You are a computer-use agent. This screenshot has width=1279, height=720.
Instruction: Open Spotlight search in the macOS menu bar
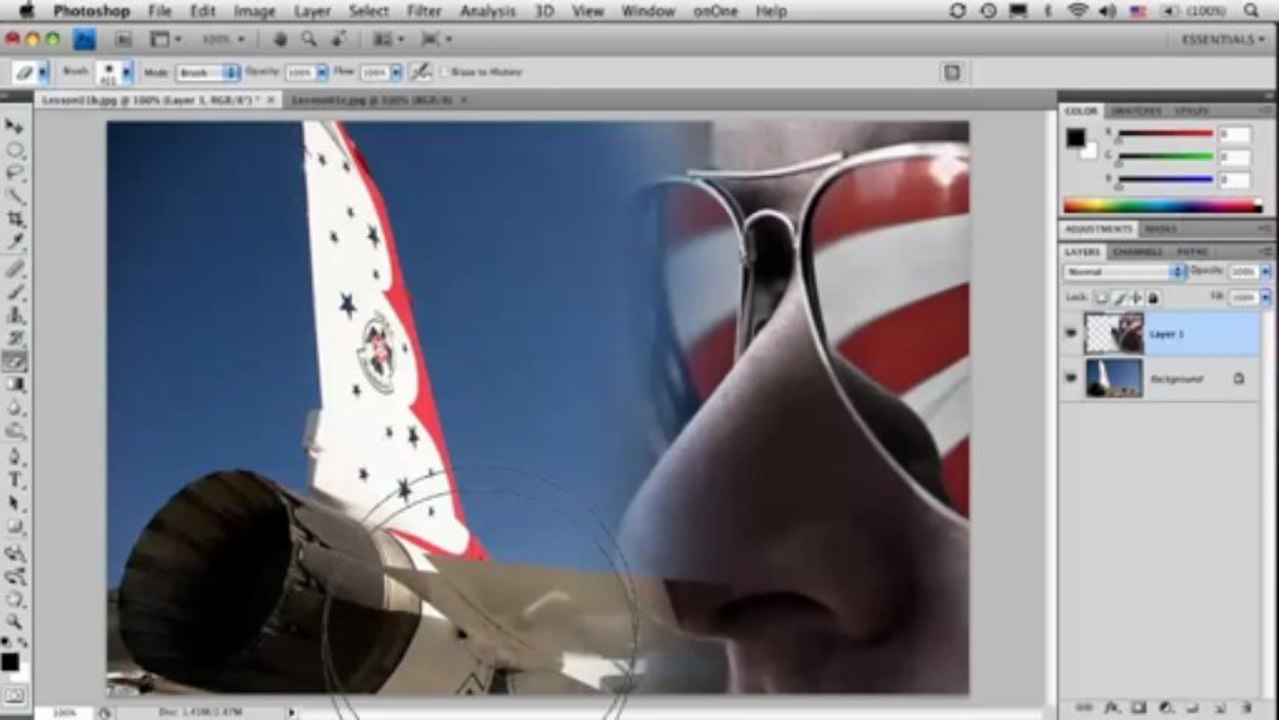pos(1251,11)
